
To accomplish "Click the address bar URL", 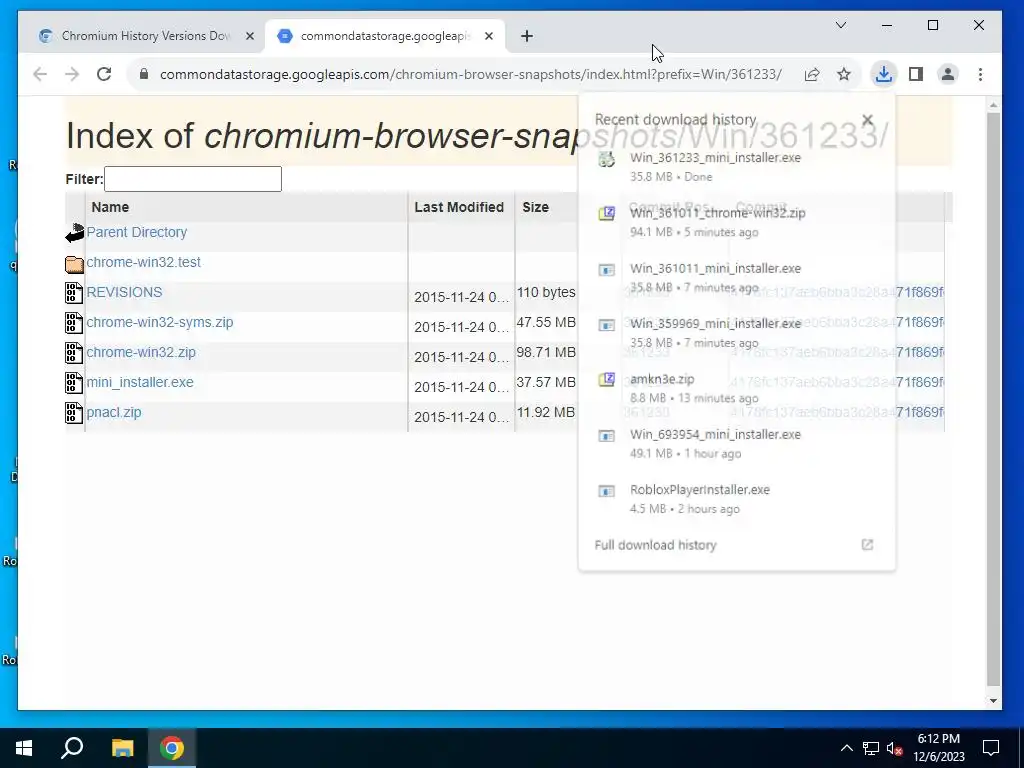I will [470, 74].
